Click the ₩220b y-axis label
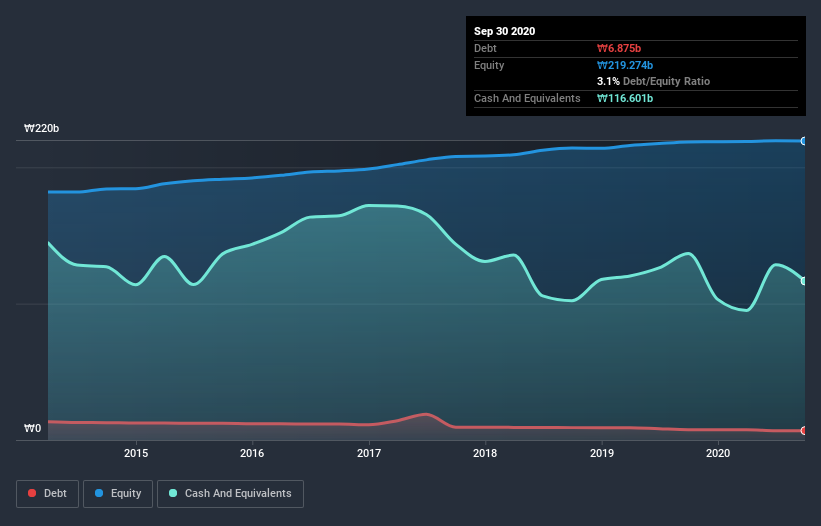Screen dimensions: 821x526 click(42, 128)
